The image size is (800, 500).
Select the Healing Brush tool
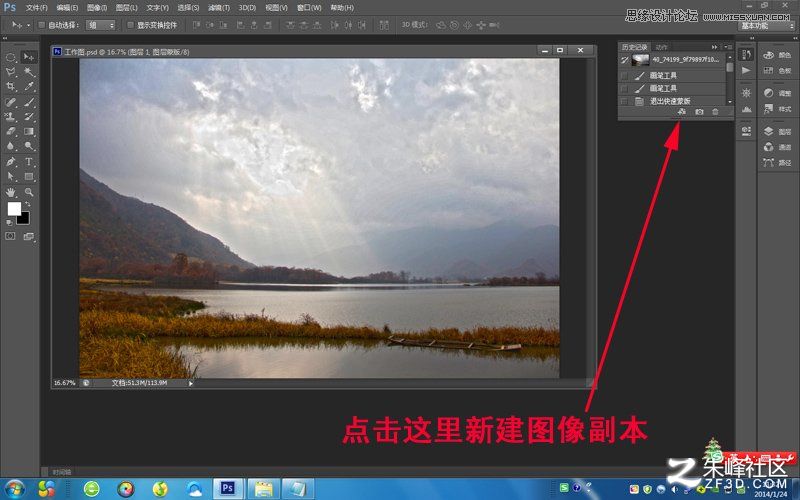(x=10, y=102)
